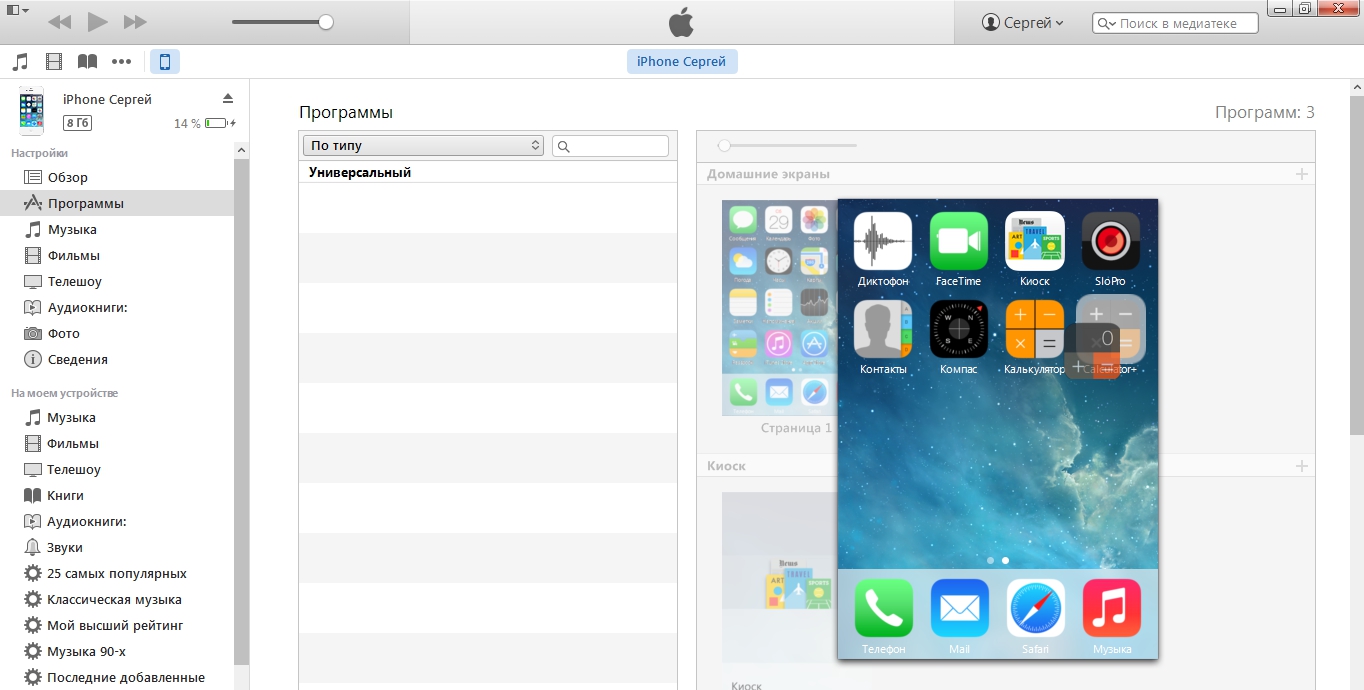
Task: Switch to the iPhone Сергей tab
Action: 682,61
